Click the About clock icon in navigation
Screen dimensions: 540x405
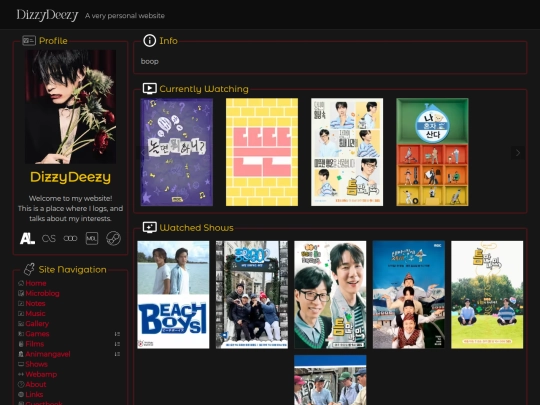[21, 384]
